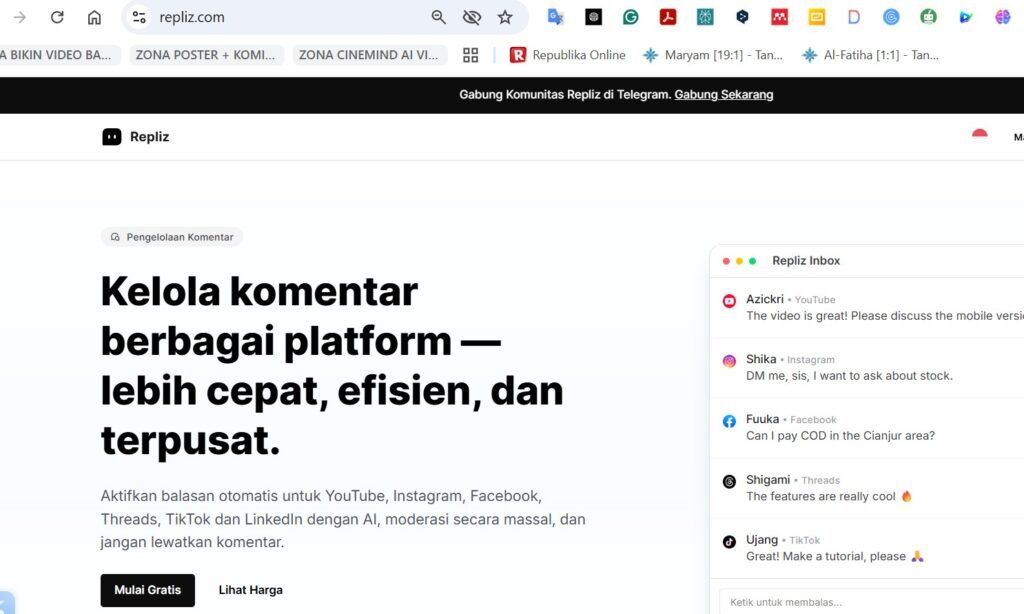
Task: Open the blue play-arrow extension icon
Action: [x=965, y=17]
